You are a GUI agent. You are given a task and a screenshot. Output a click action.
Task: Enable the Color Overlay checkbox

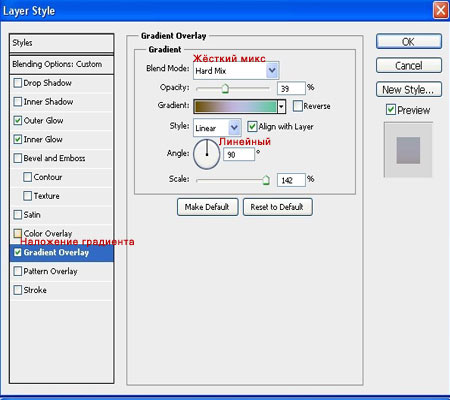point(18,233)
